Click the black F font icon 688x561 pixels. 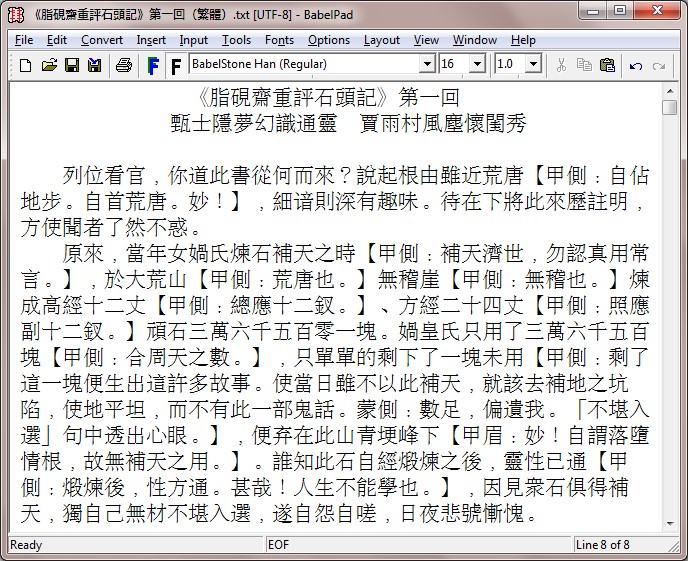click(175, 65)
